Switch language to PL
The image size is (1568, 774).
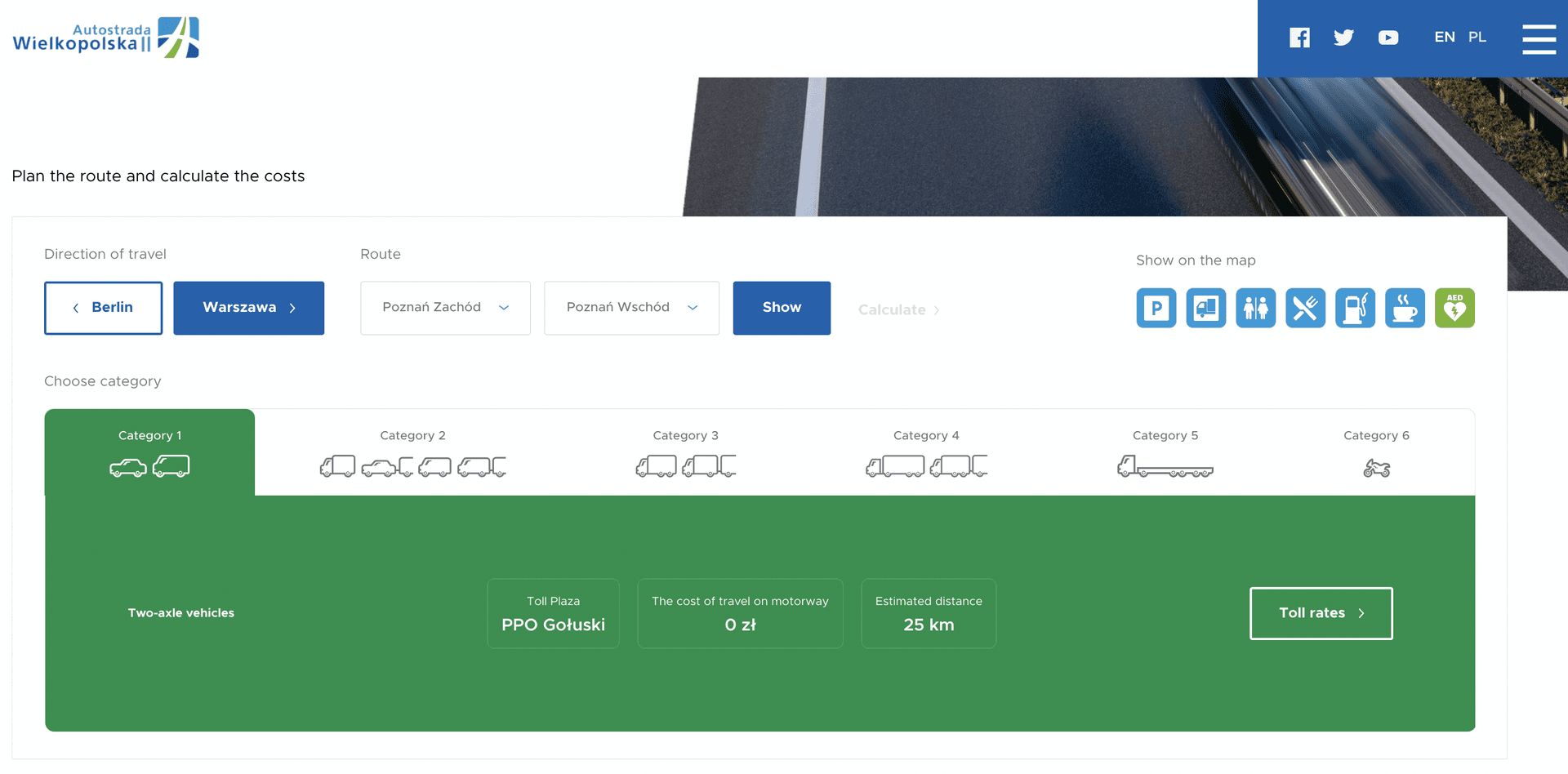(x=1477, y=38)
